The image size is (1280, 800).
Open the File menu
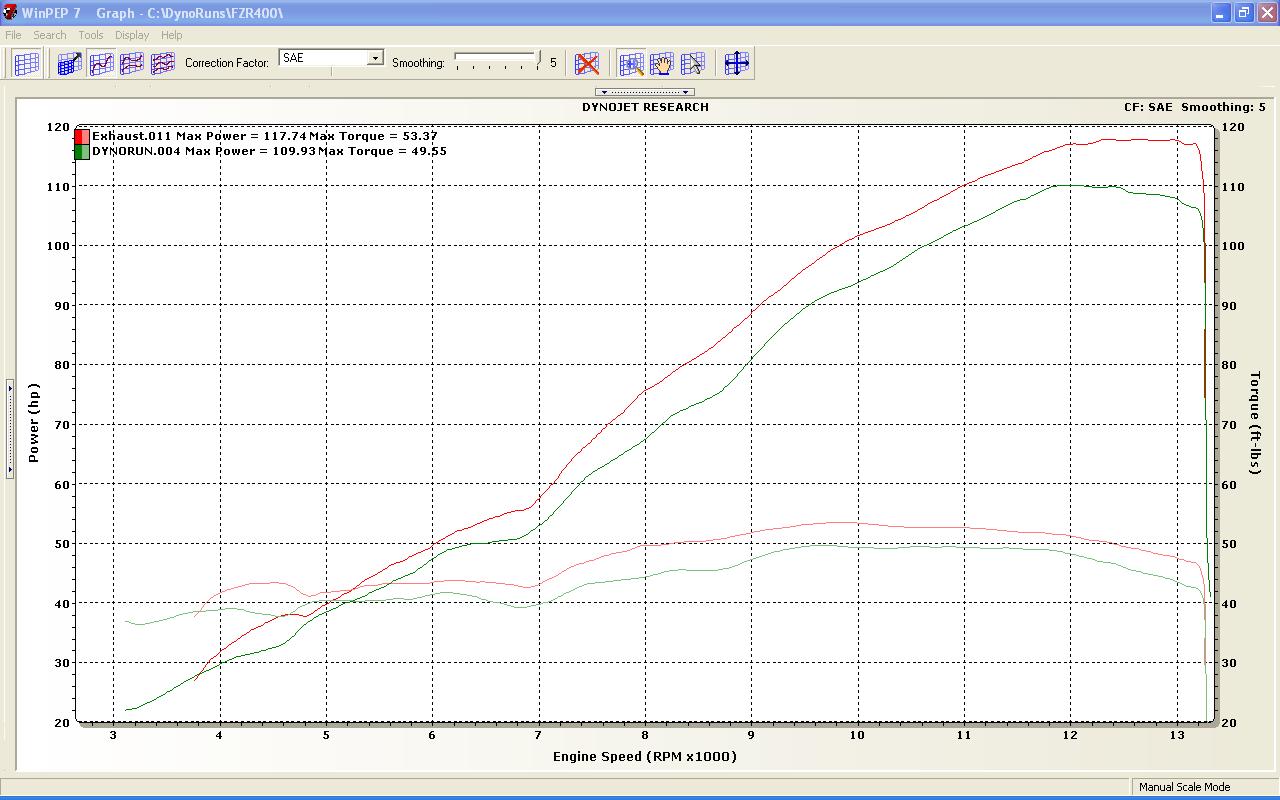click(x=13, y=35)
